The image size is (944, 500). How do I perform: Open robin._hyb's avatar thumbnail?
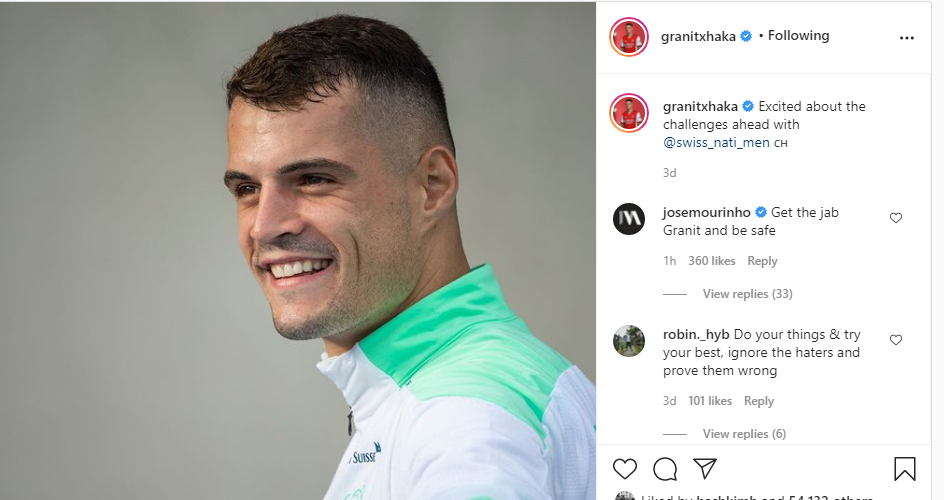pos(629,341)
